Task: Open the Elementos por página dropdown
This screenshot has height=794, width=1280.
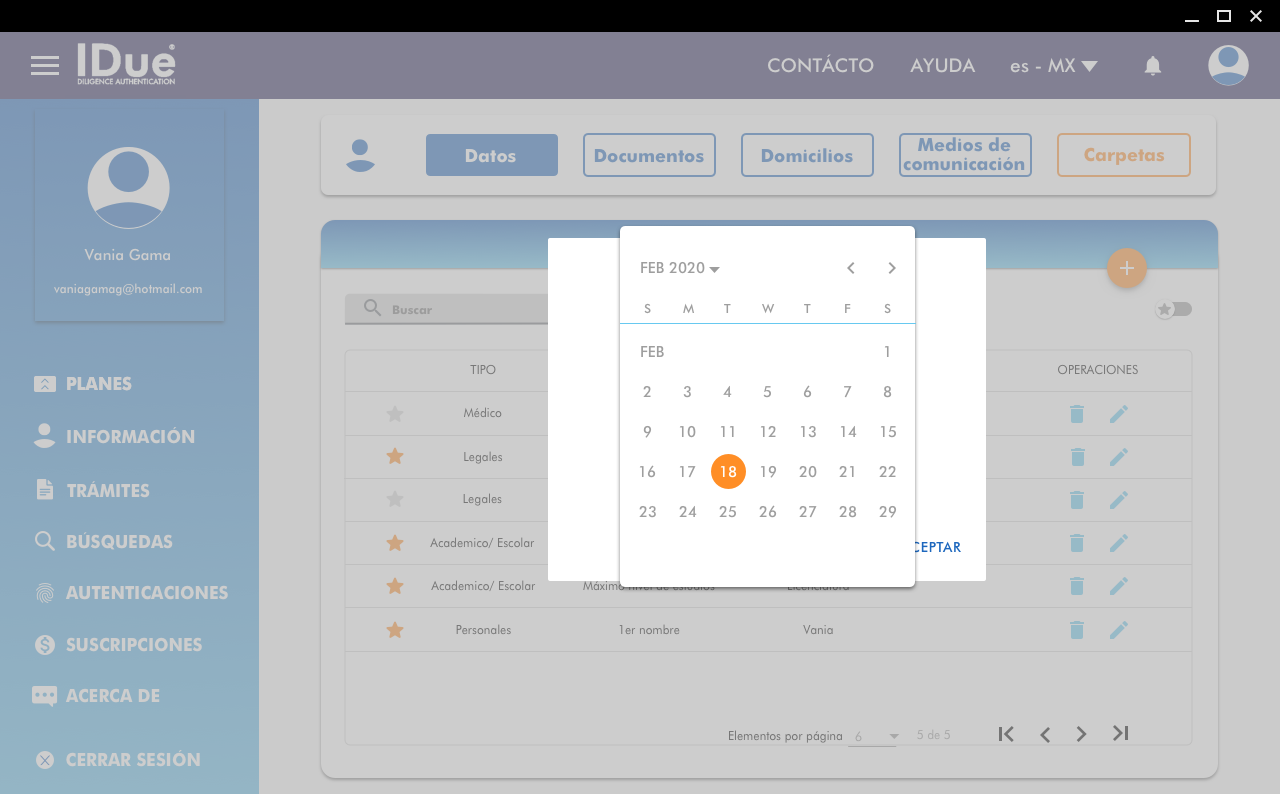Action: (875, 736)
